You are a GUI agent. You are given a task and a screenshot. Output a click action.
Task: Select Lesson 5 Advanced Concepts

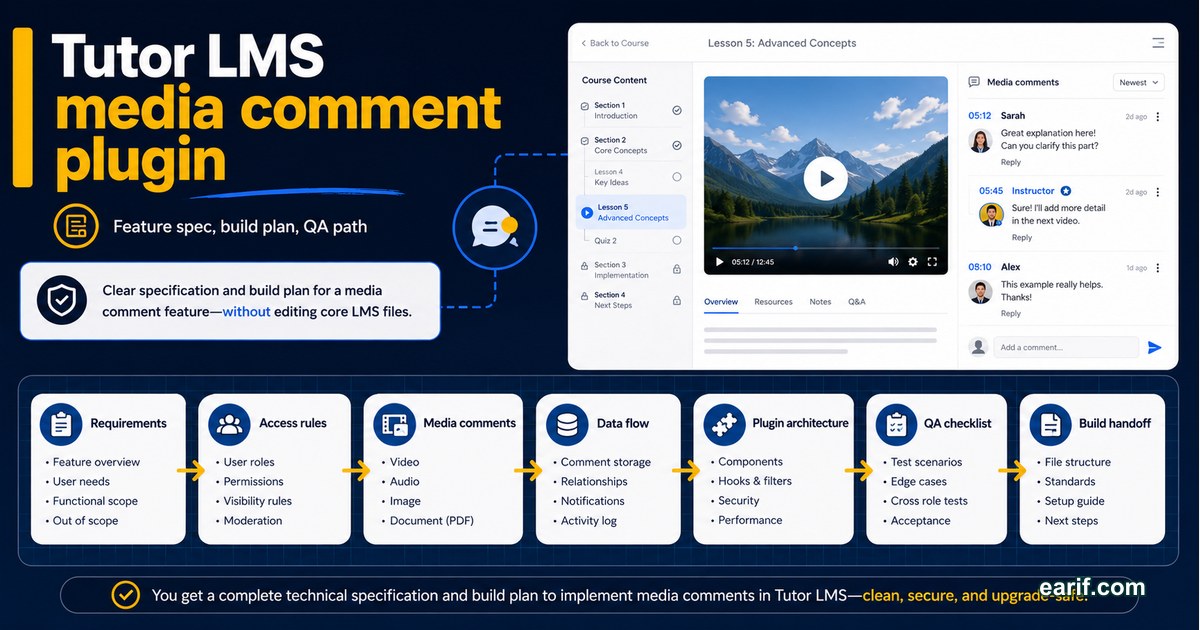[x=631, y=212]
